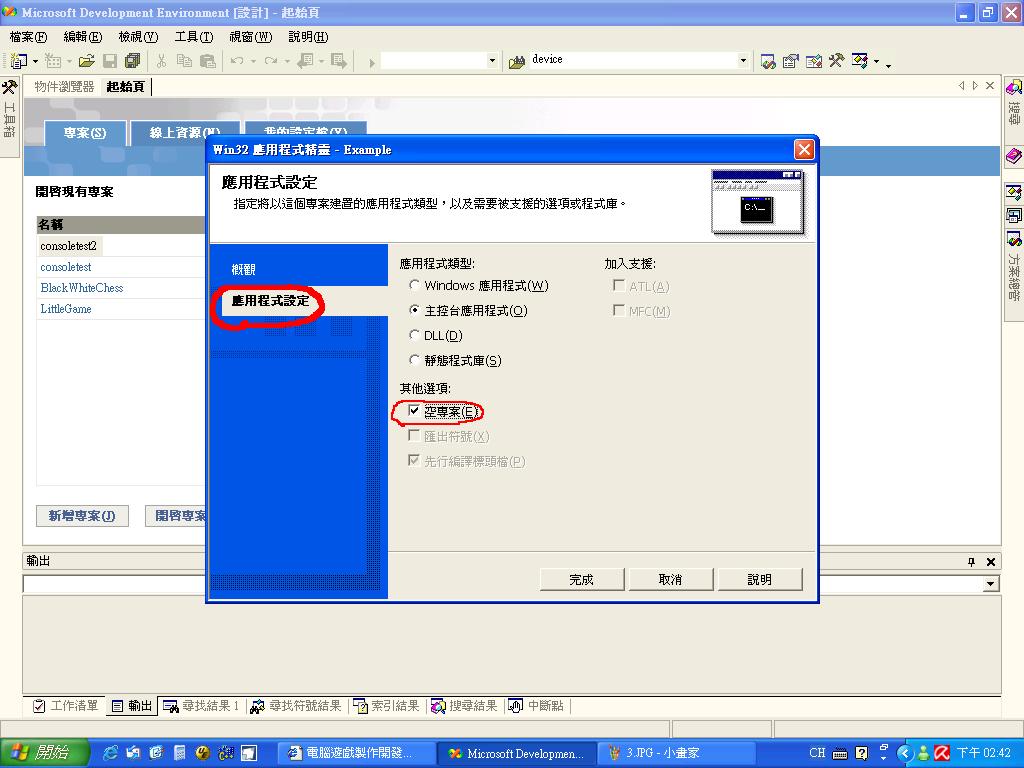Switch to 工作清單 bottom tab
The width and height of the screenshot is (1024, 768).
(66, 706)
